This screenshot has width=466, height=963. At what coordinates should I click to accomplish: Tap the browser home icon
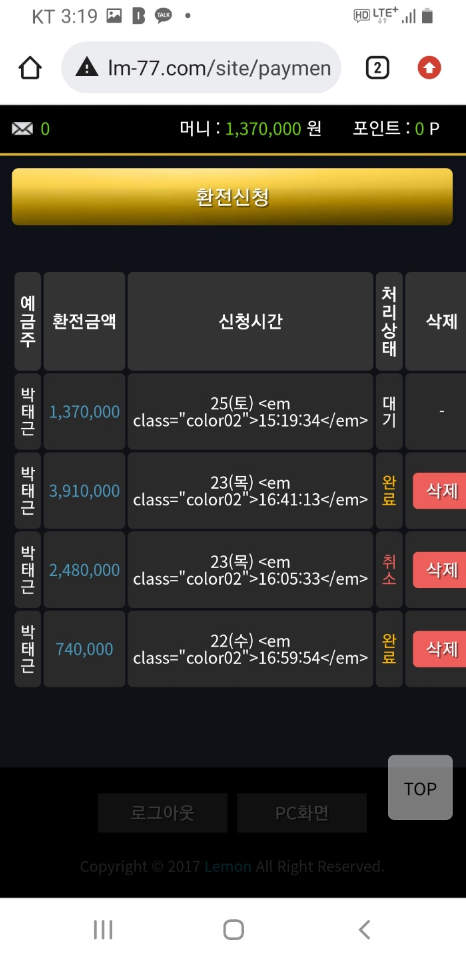(29, 68)
